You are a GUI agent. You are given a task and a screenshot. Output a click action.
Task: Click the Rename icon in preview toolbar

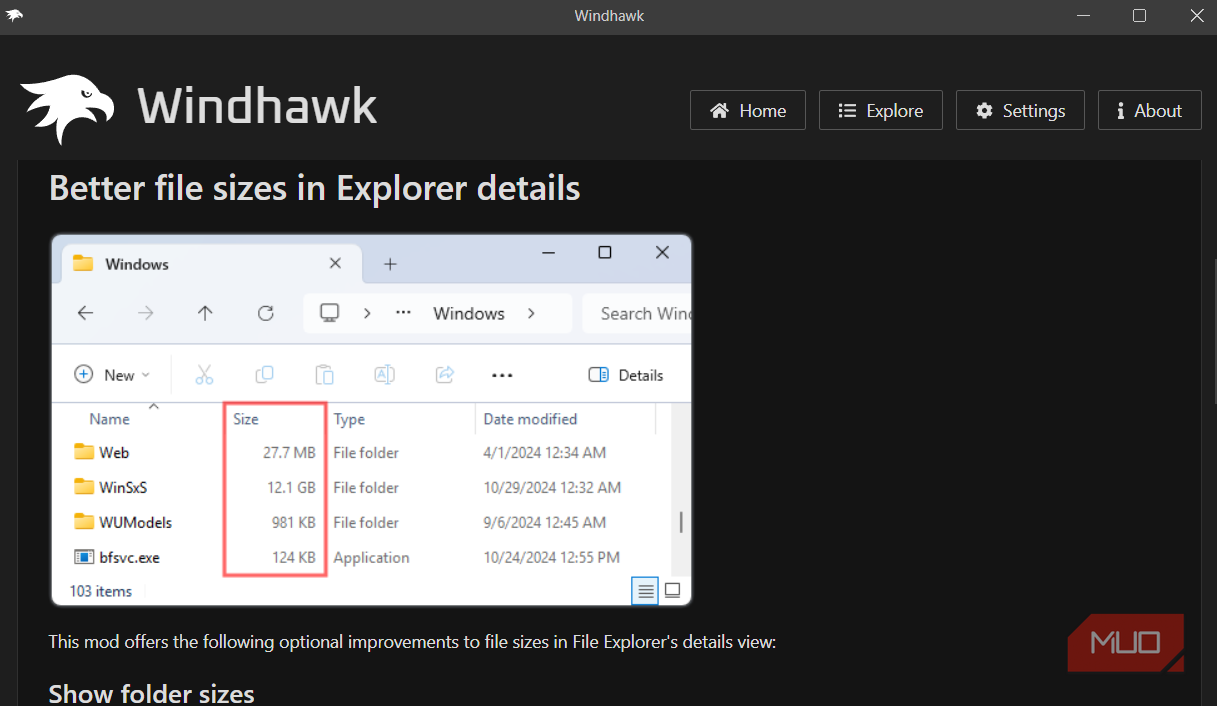[x=384, y=375]
